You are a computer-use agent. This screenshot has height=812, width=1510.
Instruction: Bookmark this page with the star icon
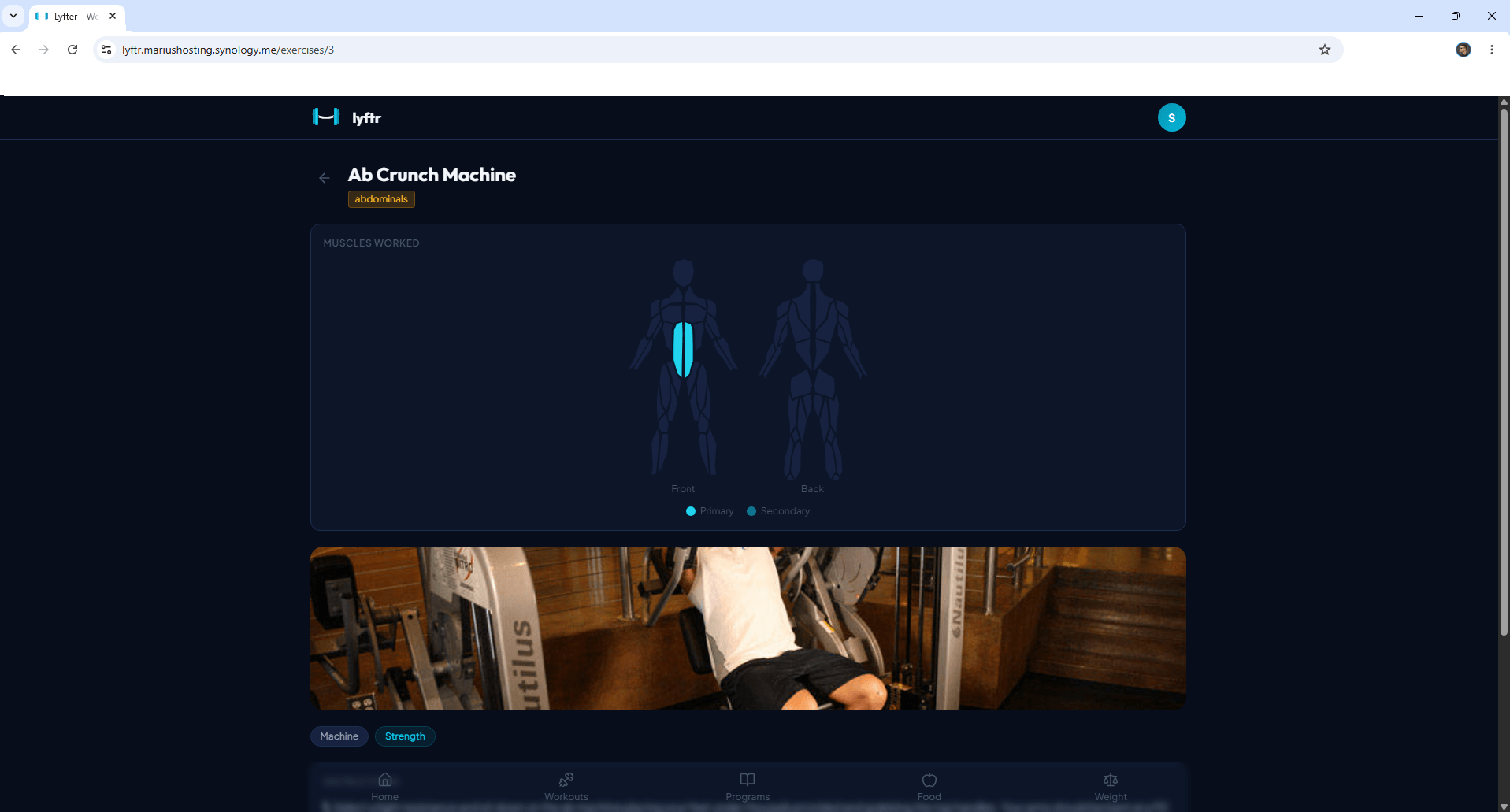coord(1325,50)
